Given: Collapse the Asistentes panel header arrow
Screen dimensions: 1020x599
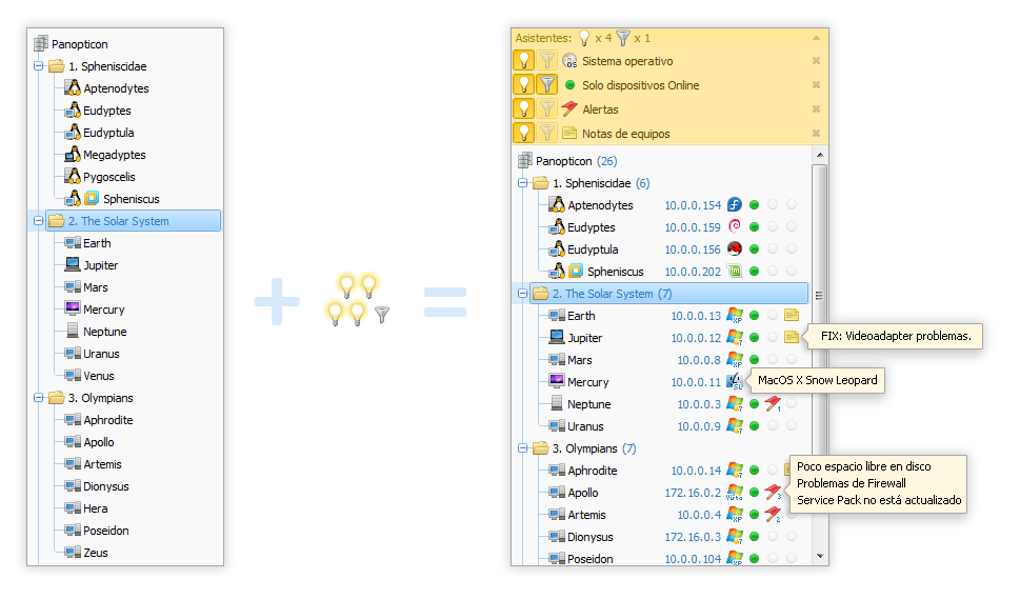Looking at the screenshot, I should pos(816,38).
